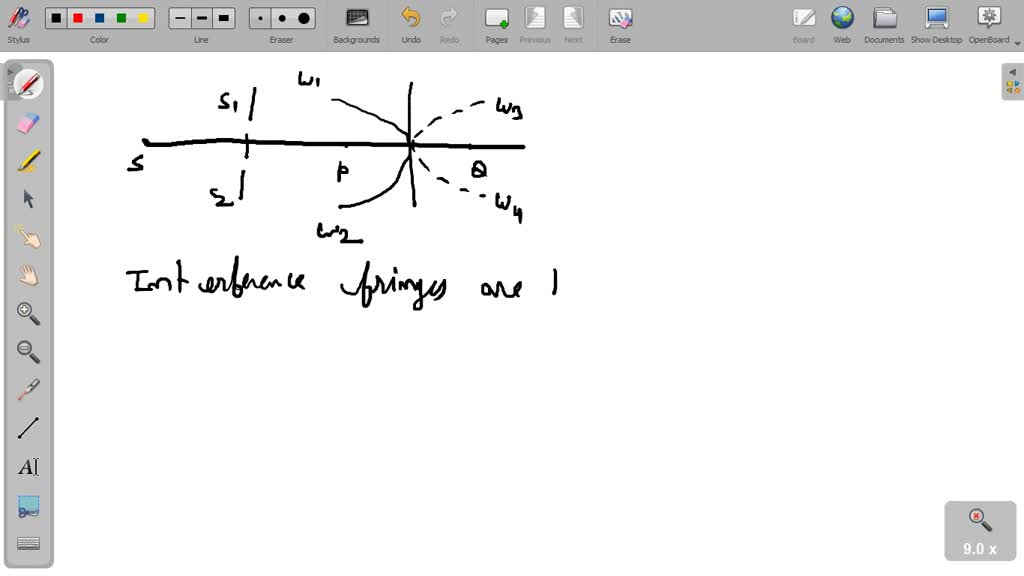Pick the red drawing color

coord(79,17)
